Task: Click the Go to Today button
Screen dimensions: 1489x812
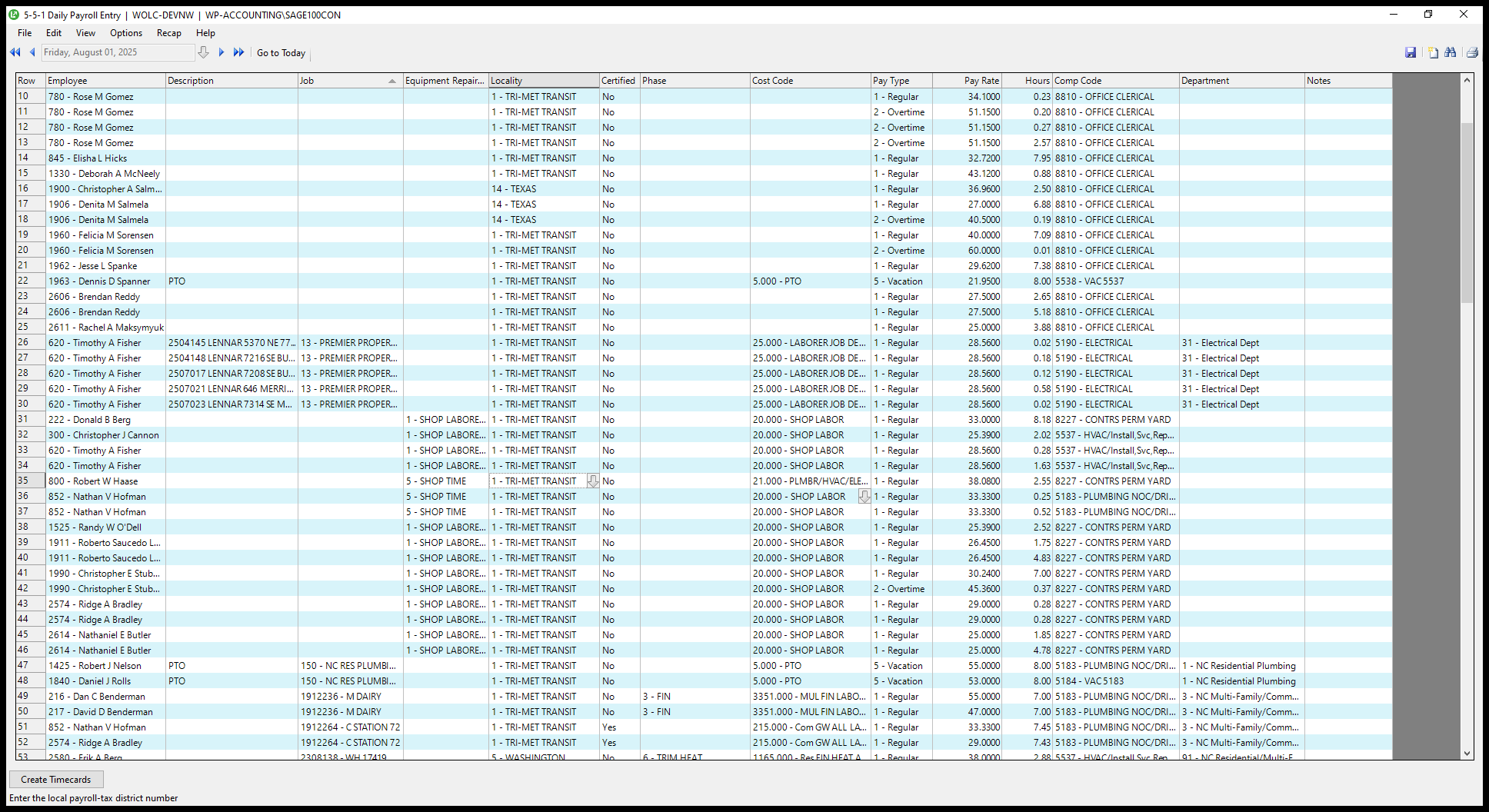Action: click(281, 53)
